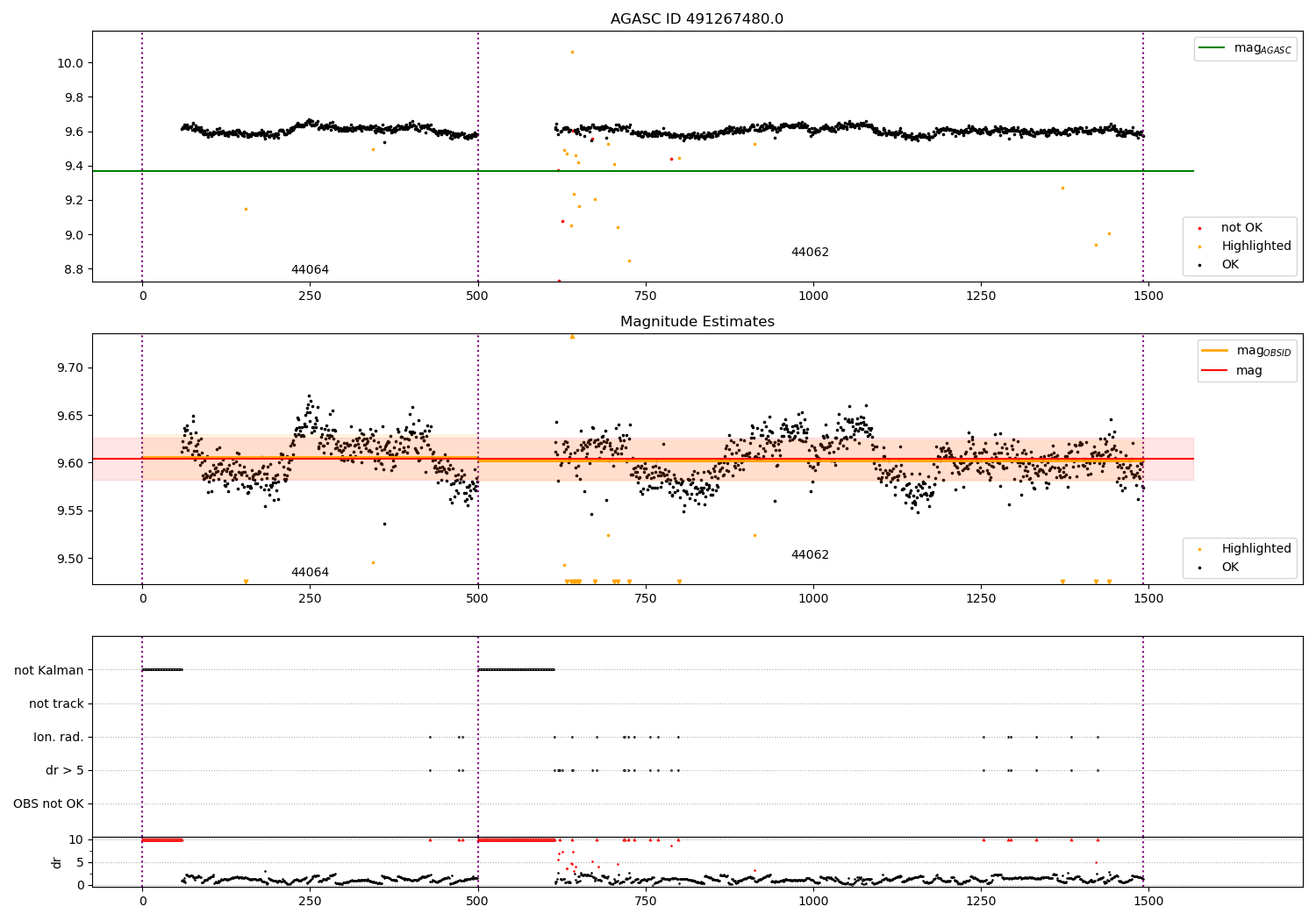1316x921 pixels.
Task: Click the 9.55 tick on middle y-axis
Action: pyautogui.click(x=69, y=511)
